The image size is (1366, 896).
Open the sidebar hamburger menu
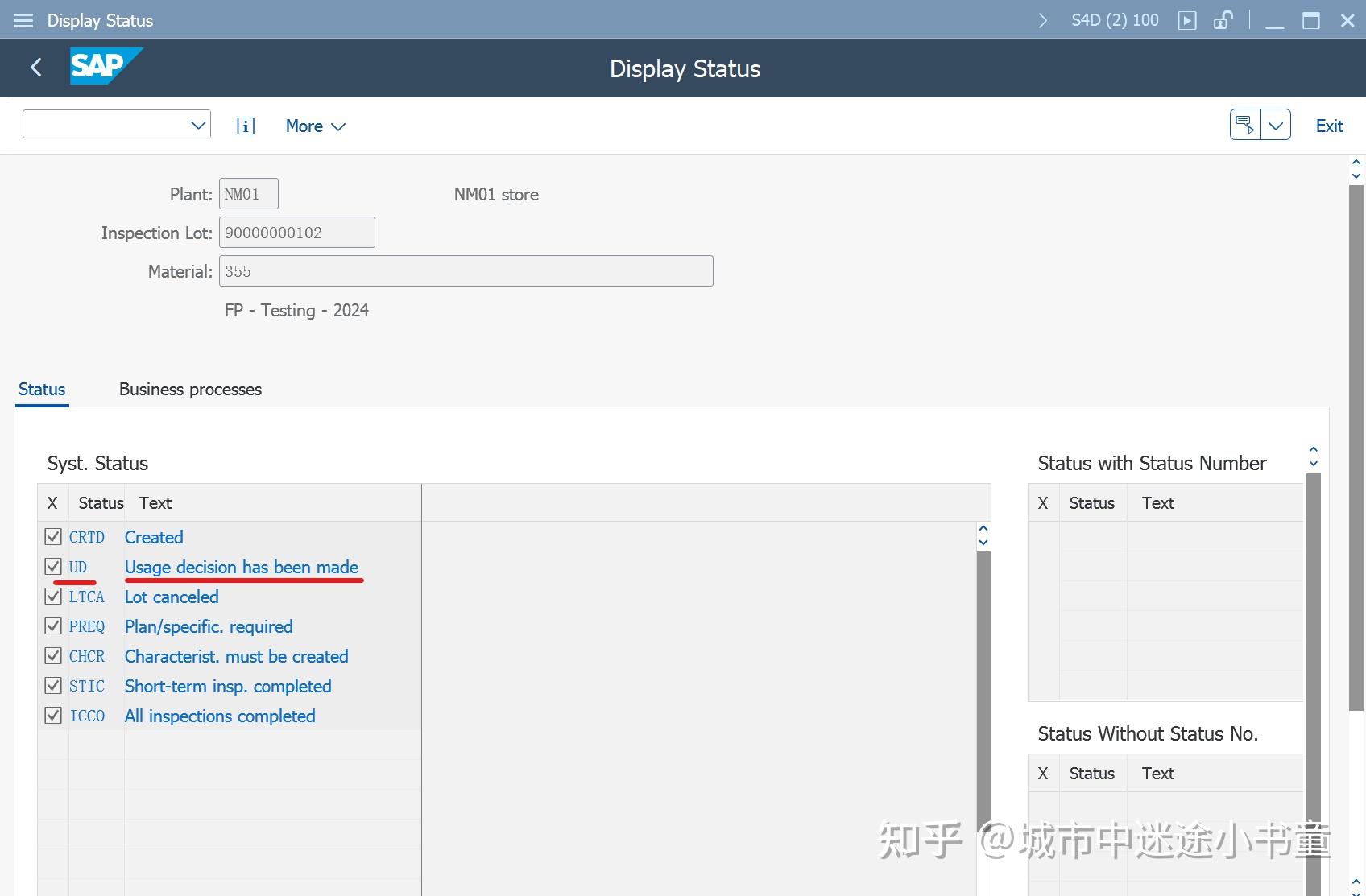23,20
